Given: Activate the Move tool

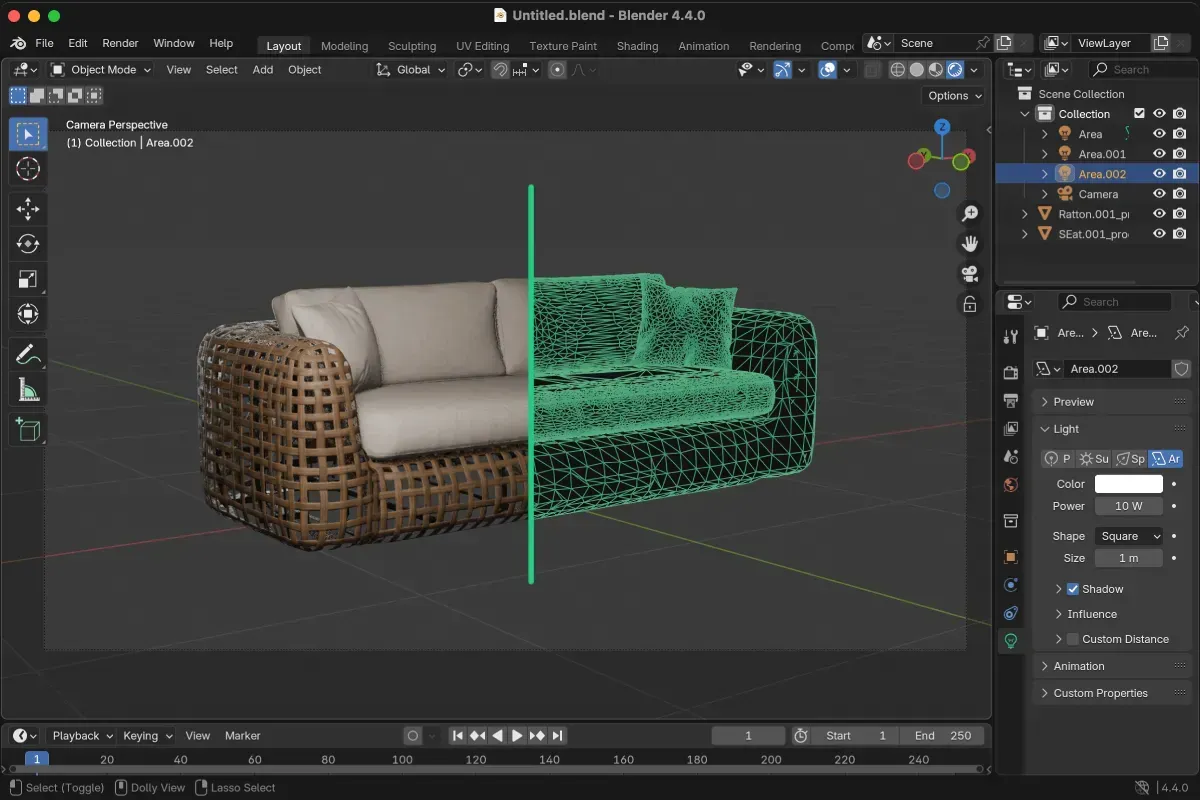Looking at the screenshot, I should (x=28, y=209).
